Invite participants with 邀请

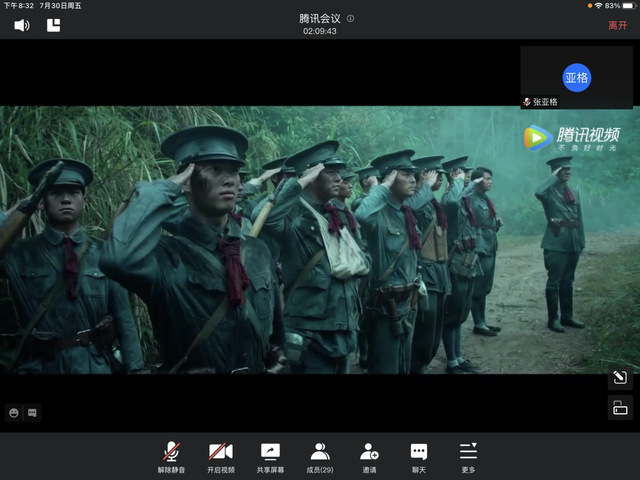[369, 457]
